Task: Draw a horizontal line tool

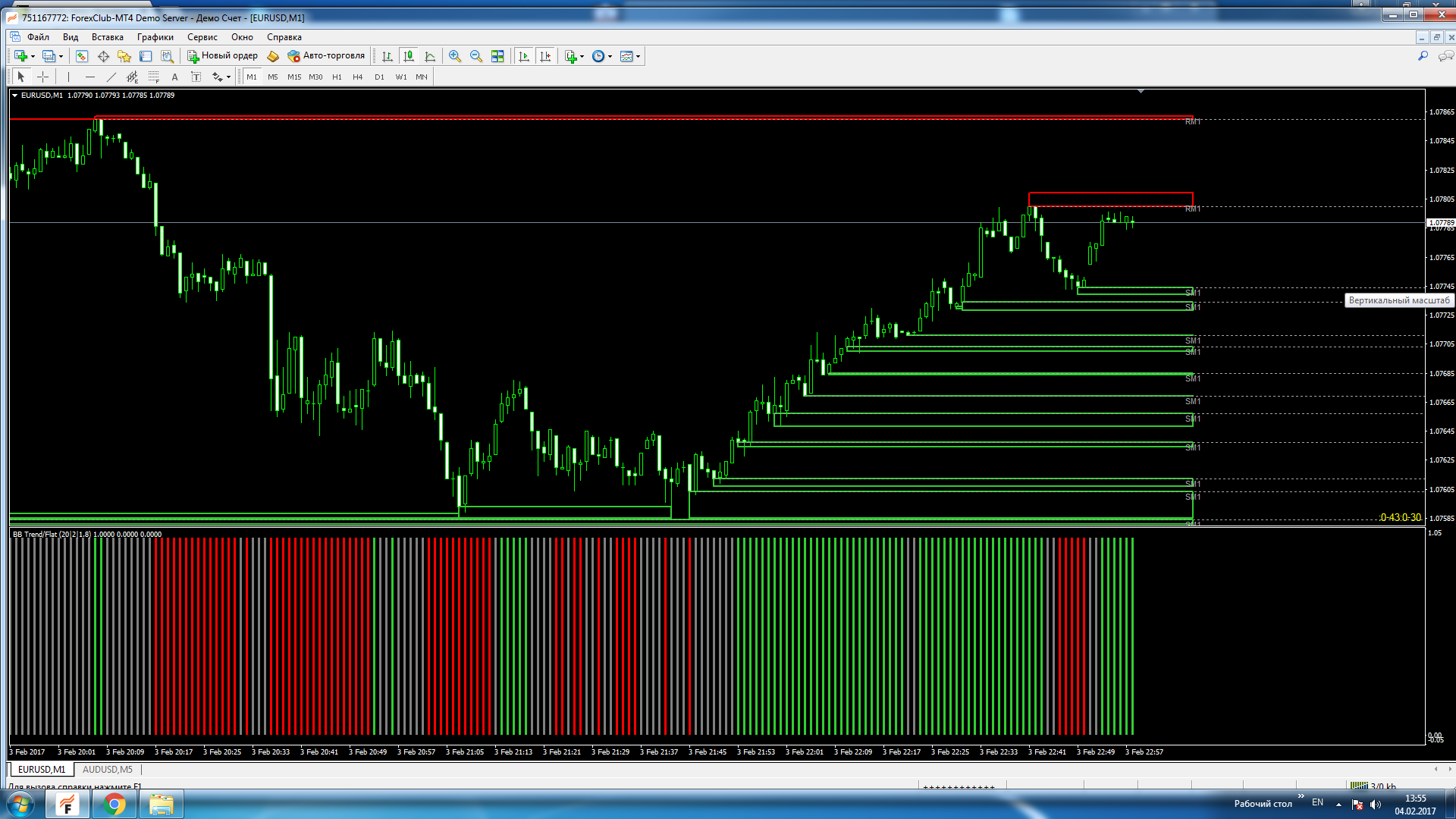Action: (x=90, y=77)
